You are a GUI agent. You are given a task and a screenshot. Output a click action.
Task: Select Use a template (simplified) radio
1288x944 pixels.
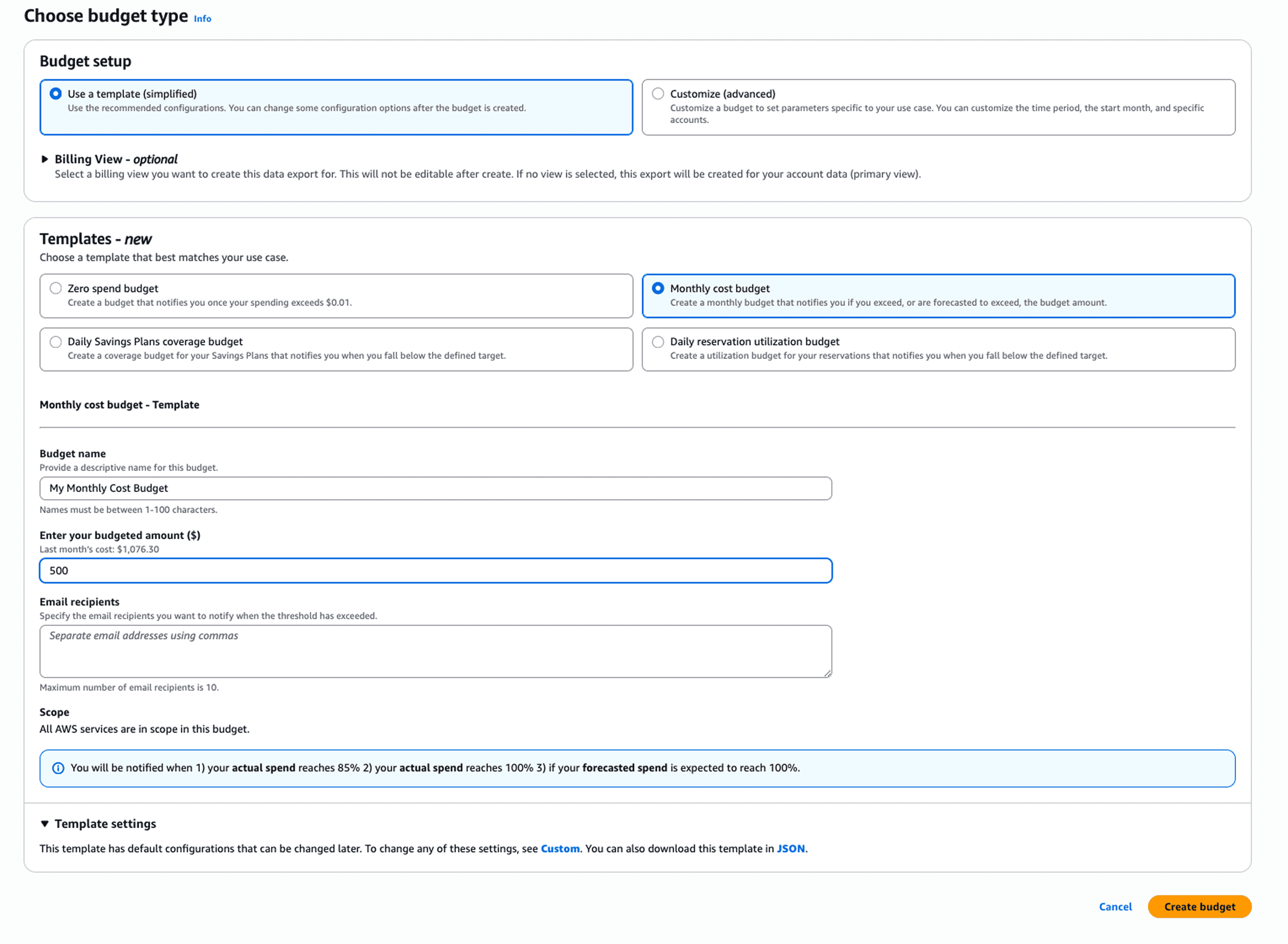pos(55,94)
